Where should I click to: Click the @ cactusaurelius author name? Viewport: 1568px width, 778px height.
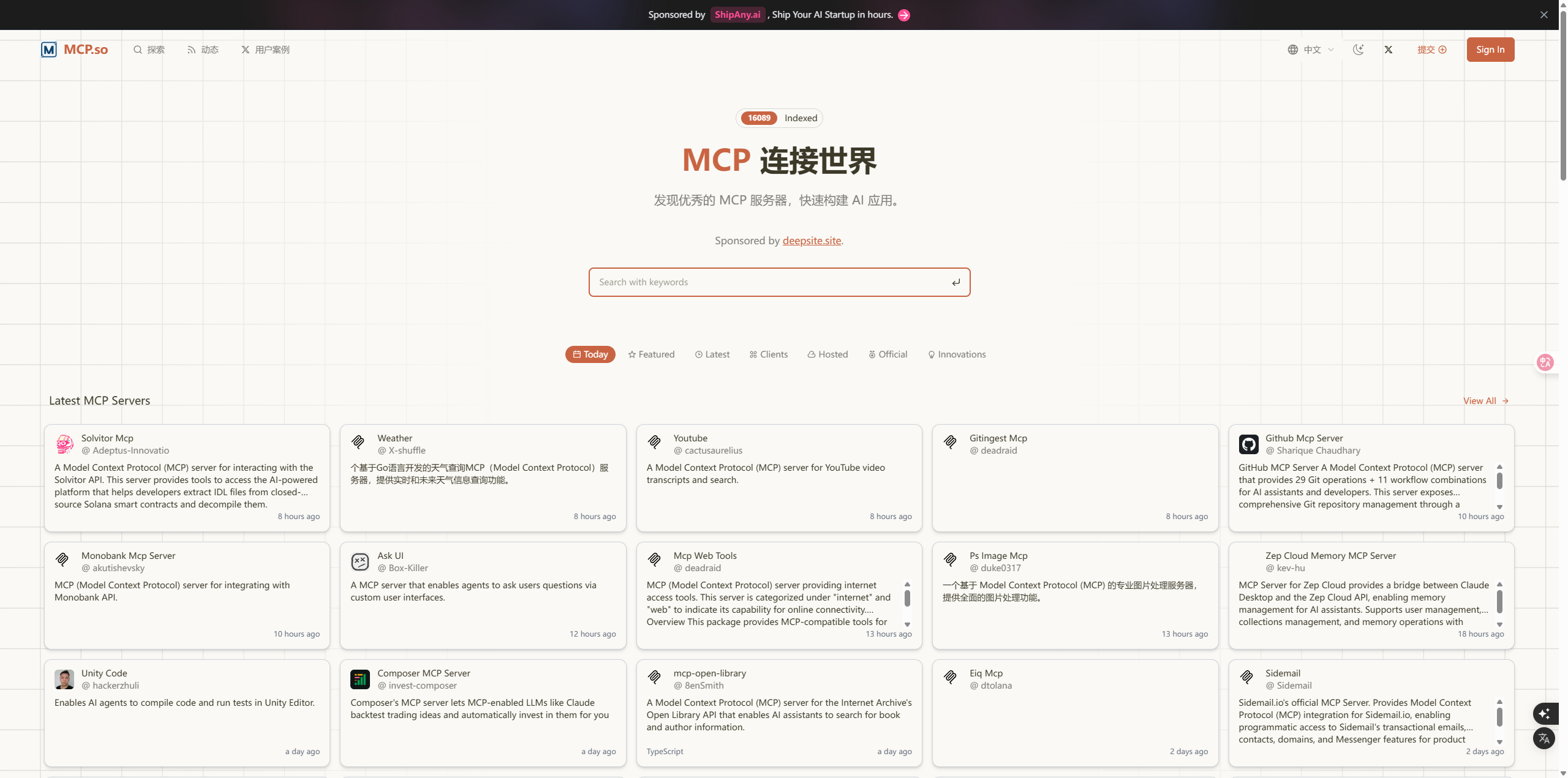[x=708, y=451]
